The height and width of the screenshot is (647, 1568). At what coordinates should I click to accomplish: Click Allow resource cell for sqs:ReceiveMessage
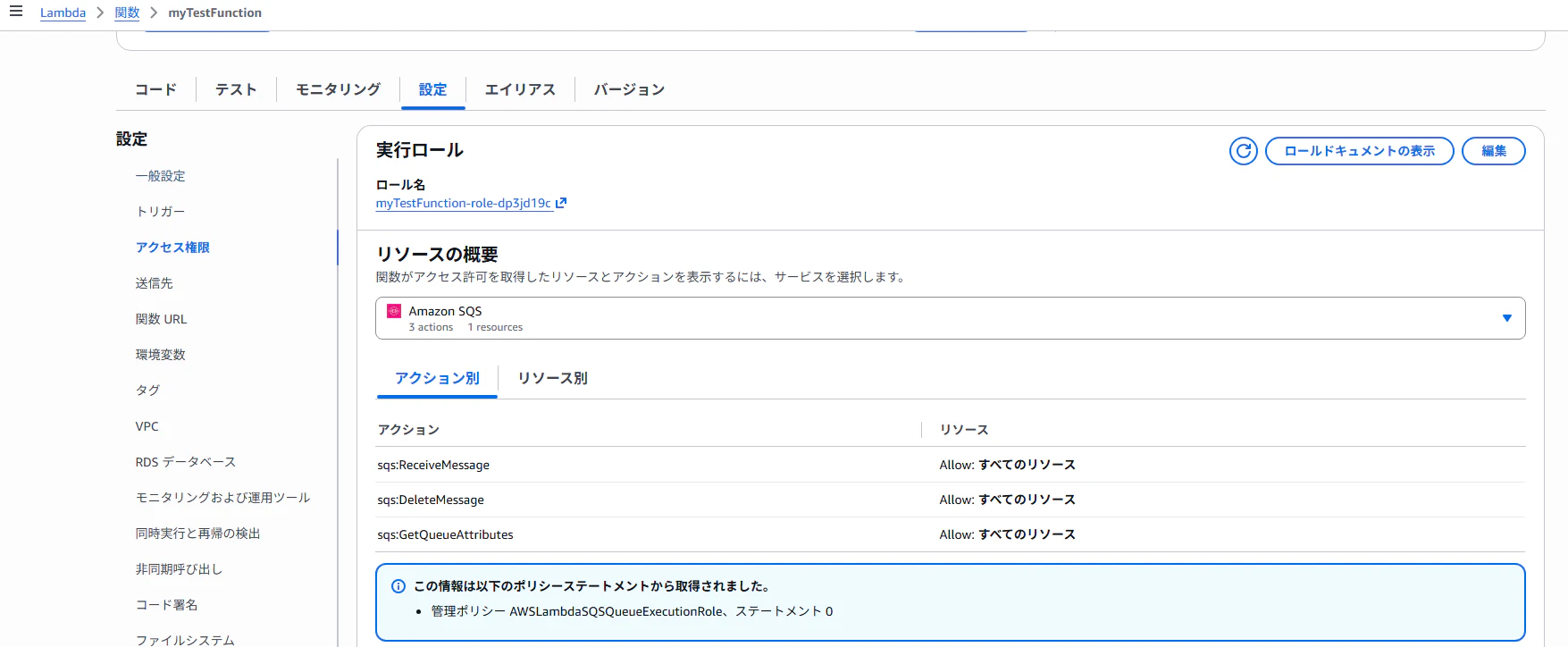point(1008,465)
